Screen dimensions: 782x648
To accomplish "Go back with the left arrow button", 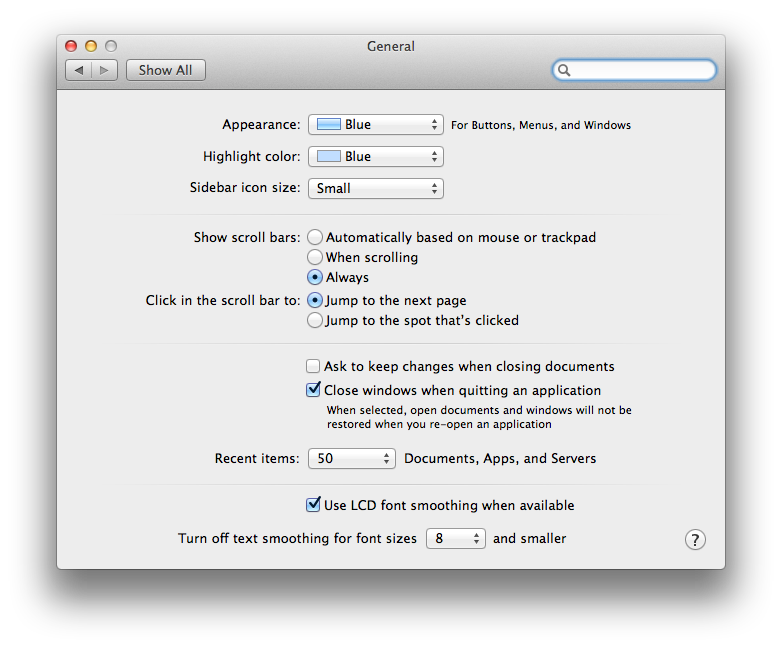I will click(78, 70).
